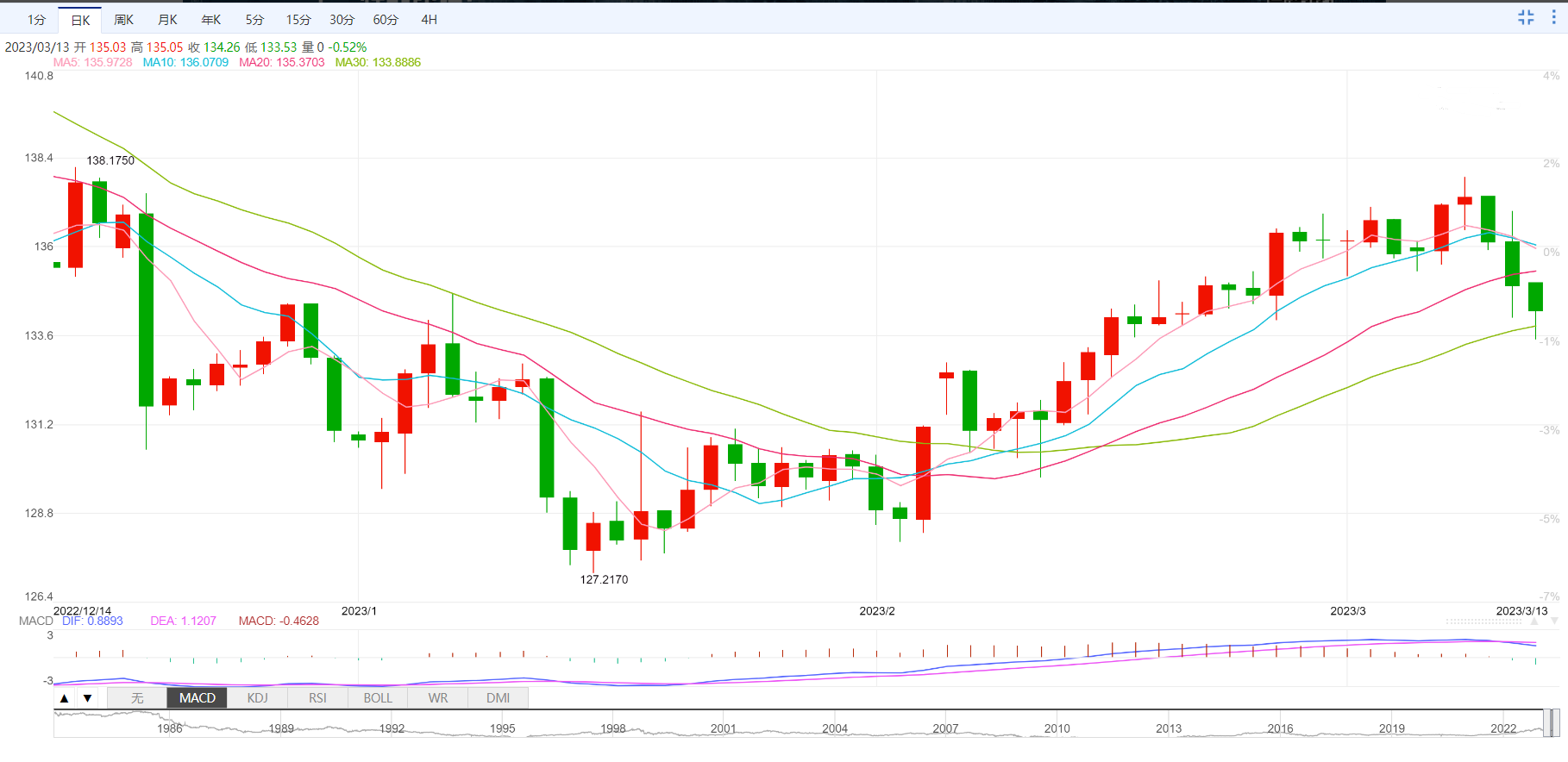Click the DEA: 1.1207 value

point(184,621)
